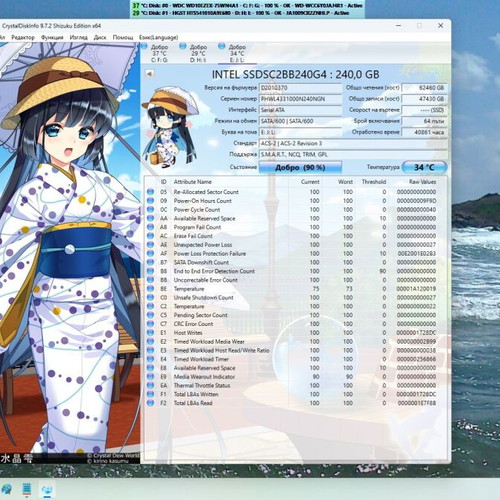
Task: Click the Raw Values column header
Action: 422,182
